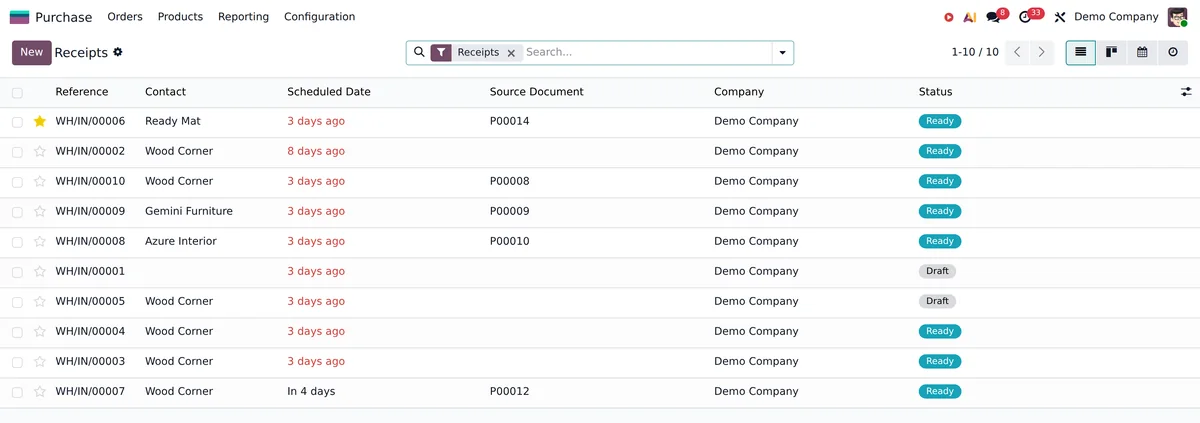
Task: Select the WH/IN/00008 row checkbox
Action: [x=17, y=241]
